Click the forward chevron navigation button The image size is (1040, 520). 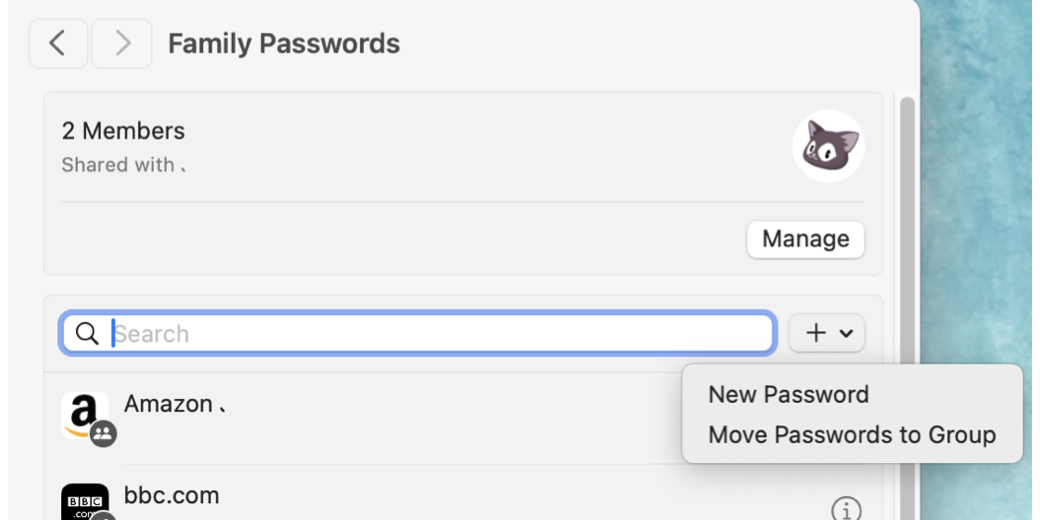pos(122,44)
